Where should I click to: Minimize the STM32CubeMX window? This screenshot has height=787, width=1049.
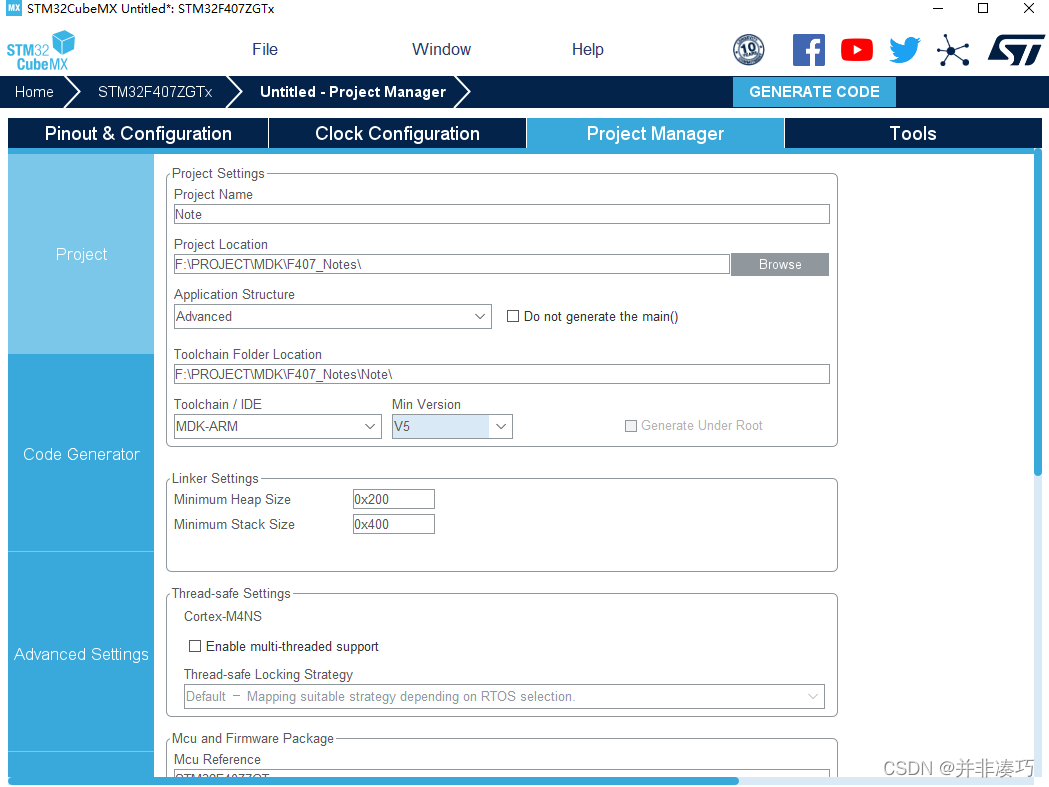point(938,9)
